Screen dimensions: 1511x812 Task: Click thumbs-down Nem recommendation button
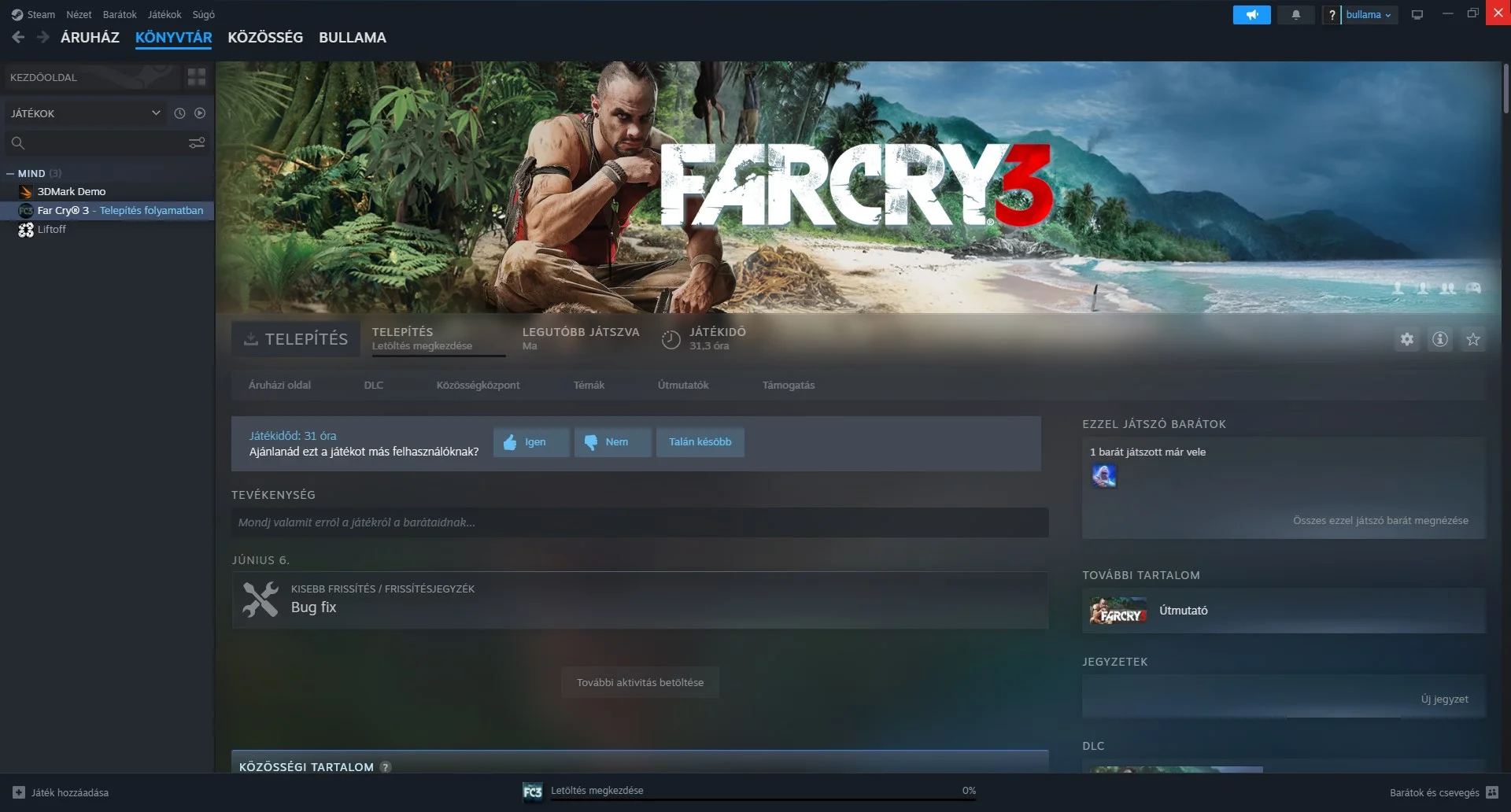pos(612,442)
